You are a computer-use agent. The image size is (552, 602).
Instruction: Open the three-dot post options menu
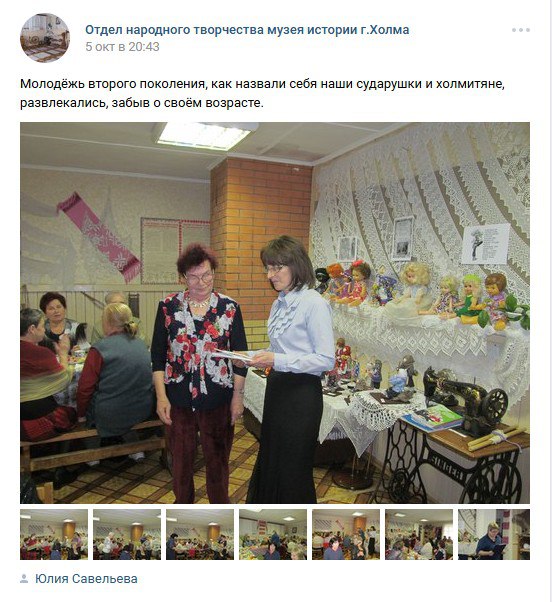[521, 30]
